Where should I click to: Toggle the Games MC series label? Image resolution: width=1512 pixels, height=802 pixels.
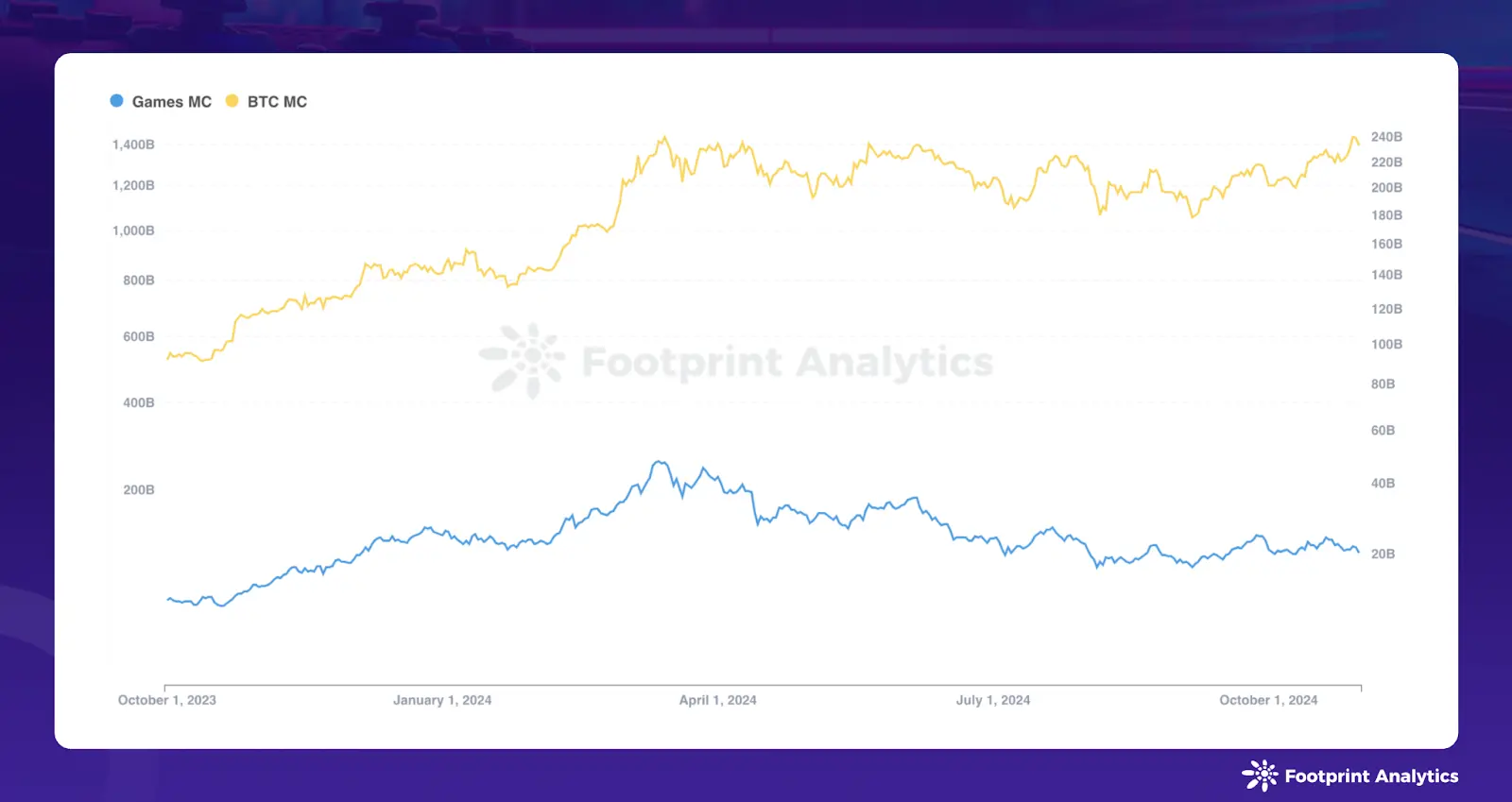click(x=171, y=102)
